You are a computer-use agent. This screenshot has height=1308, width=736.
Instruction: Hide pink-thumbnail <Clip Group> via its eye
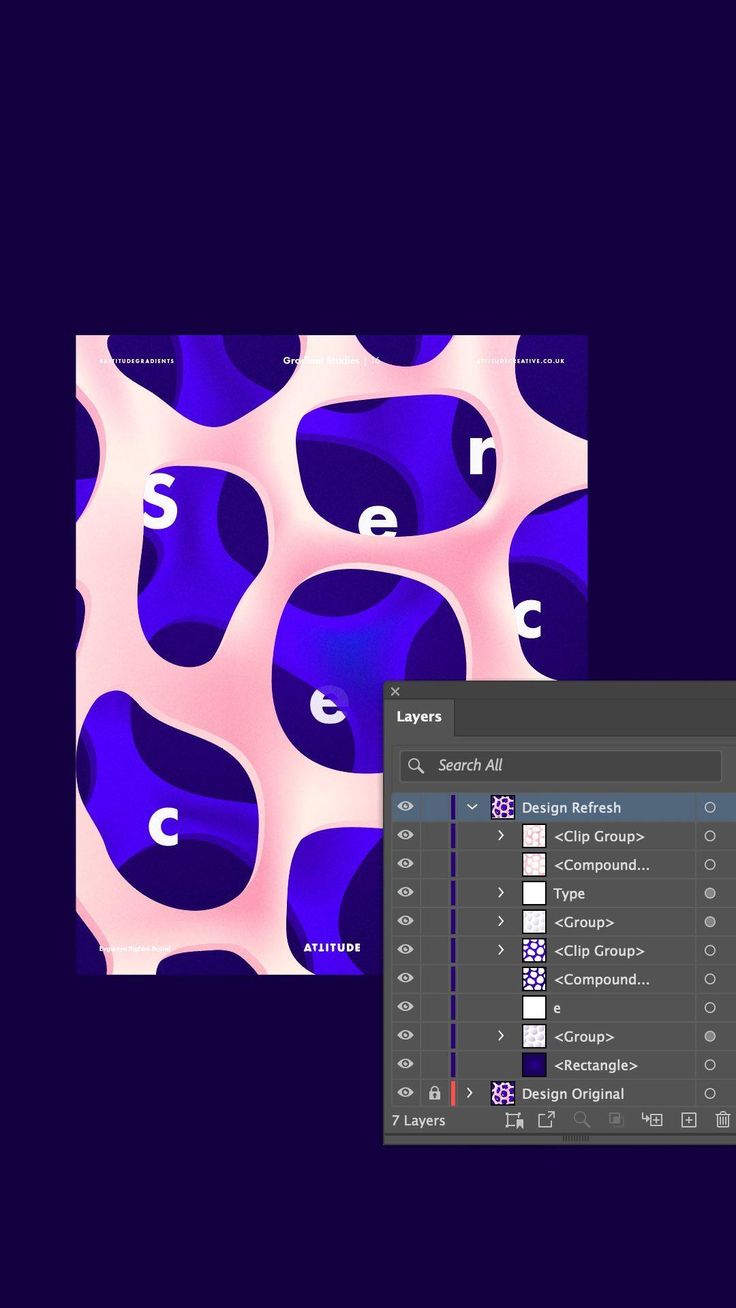(405, 835)
